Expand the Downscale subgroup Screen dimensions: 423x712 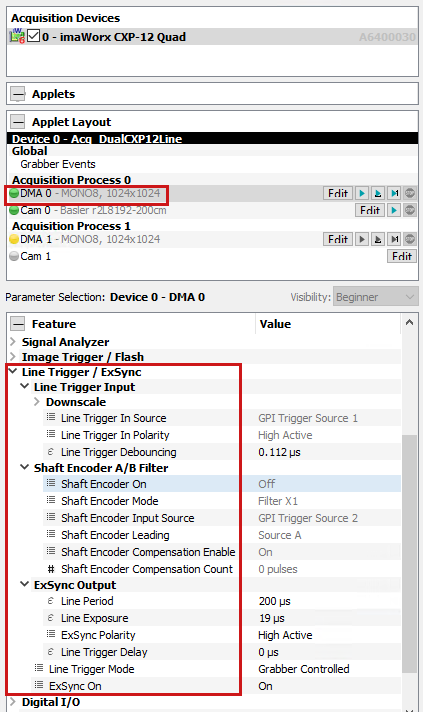pyautogui.click(x=37, y=402)
